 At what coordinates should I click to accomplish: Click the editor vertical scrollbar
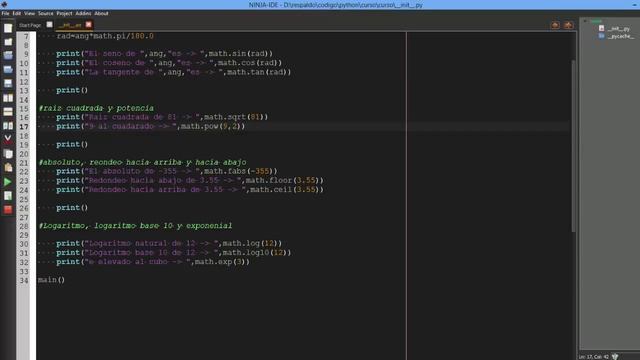(573, 146)
